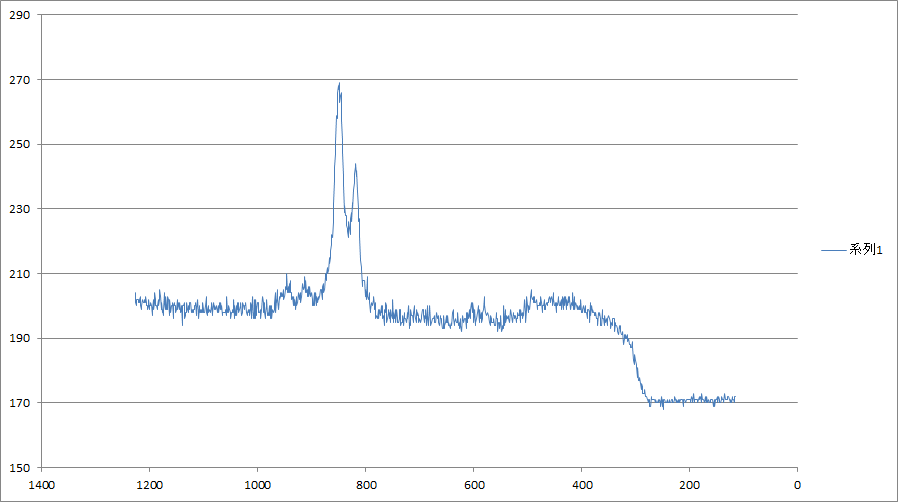898x502 pixels.
Task: Select the y-axis label 170
Action: [x=20, y=403]
